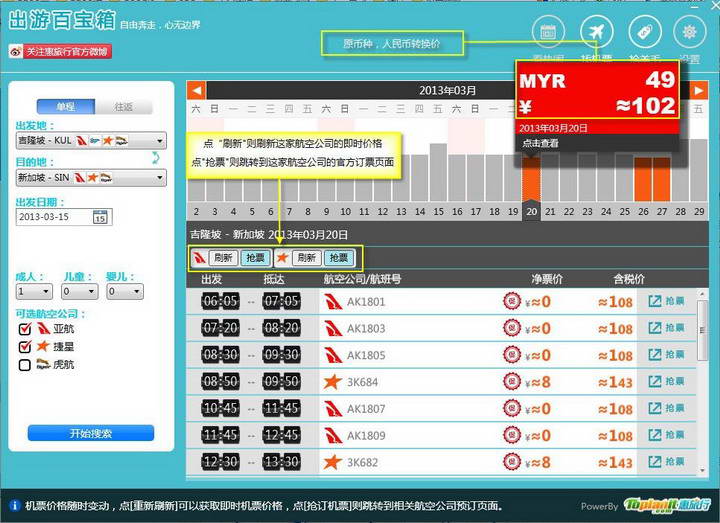This screenshot has height=523, width=720.
Task: Click AirAsia logo in AK1807 row
Action: click(333, 408)
